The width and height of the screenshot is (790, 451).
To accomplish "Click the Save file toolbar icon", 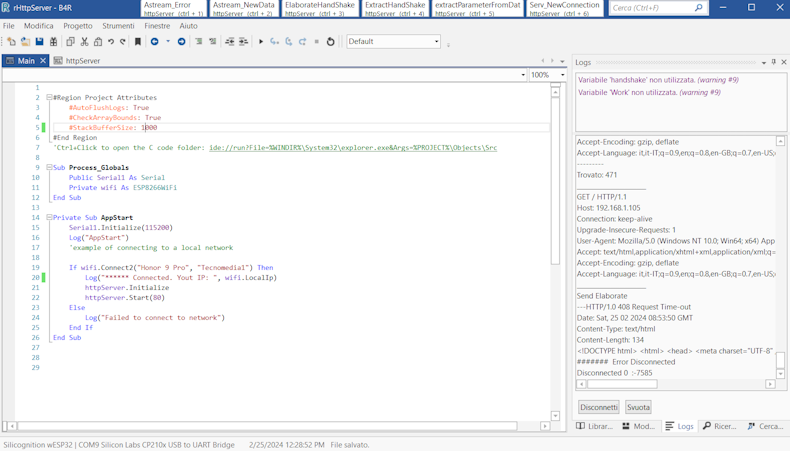I will 40,42.
